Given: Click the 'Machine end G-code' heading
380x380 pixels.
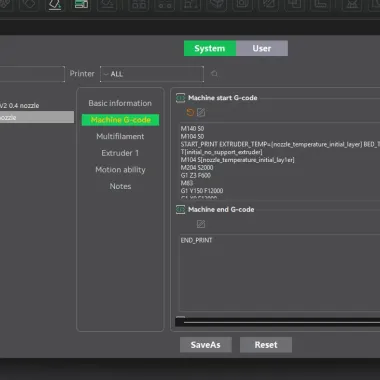Looking at the screenshot, I should click(x=221, y=210).
